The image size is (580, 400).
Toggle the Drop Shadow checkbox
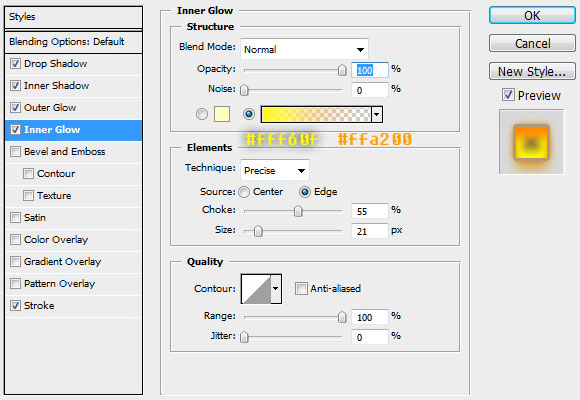(x=15, y=64)
